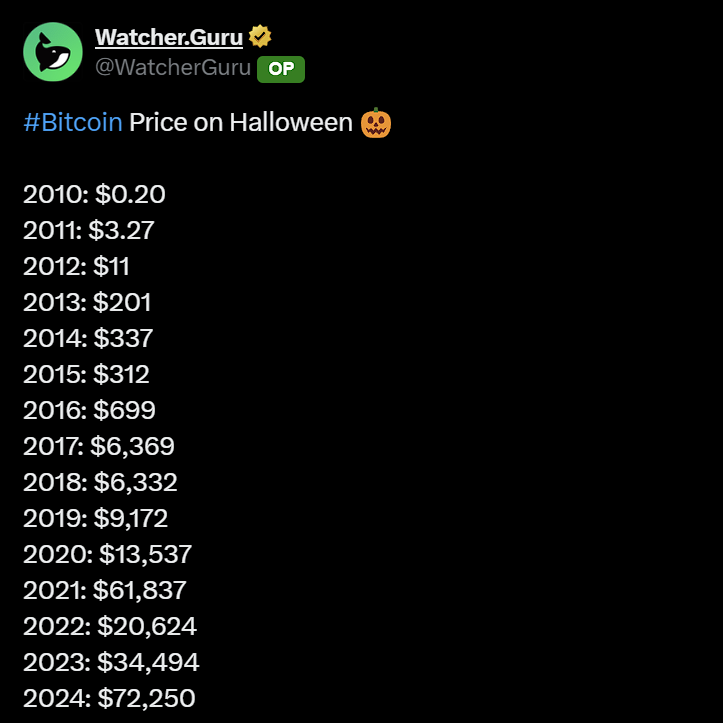The image size is (723, 723).
Task: Select the 2020: $13,537 line
Action: [x=108, y=555]
